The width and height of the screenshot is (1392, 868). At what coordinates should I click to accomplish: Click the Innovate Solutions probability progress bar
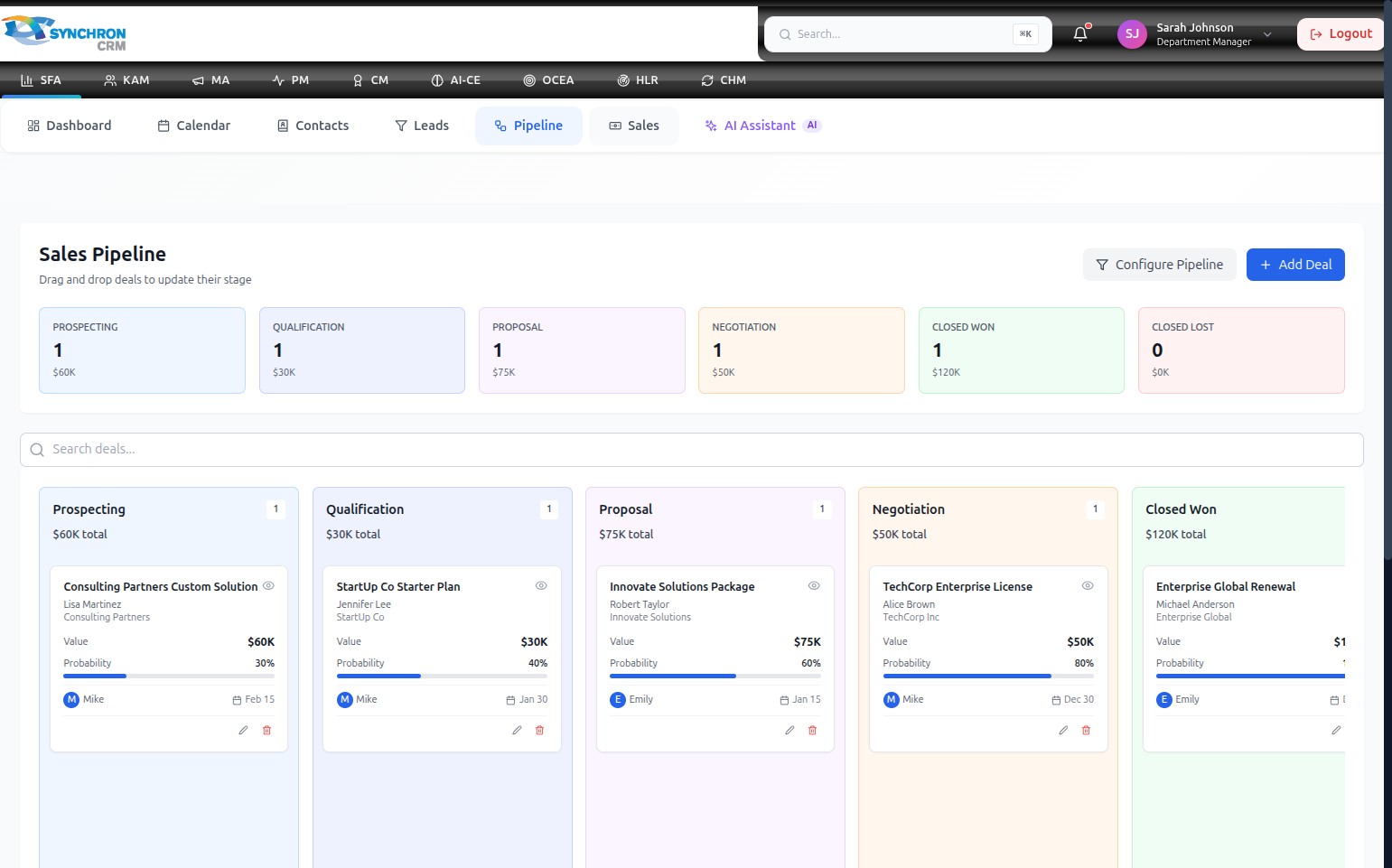pyautogui.click(x=715, y=676)
